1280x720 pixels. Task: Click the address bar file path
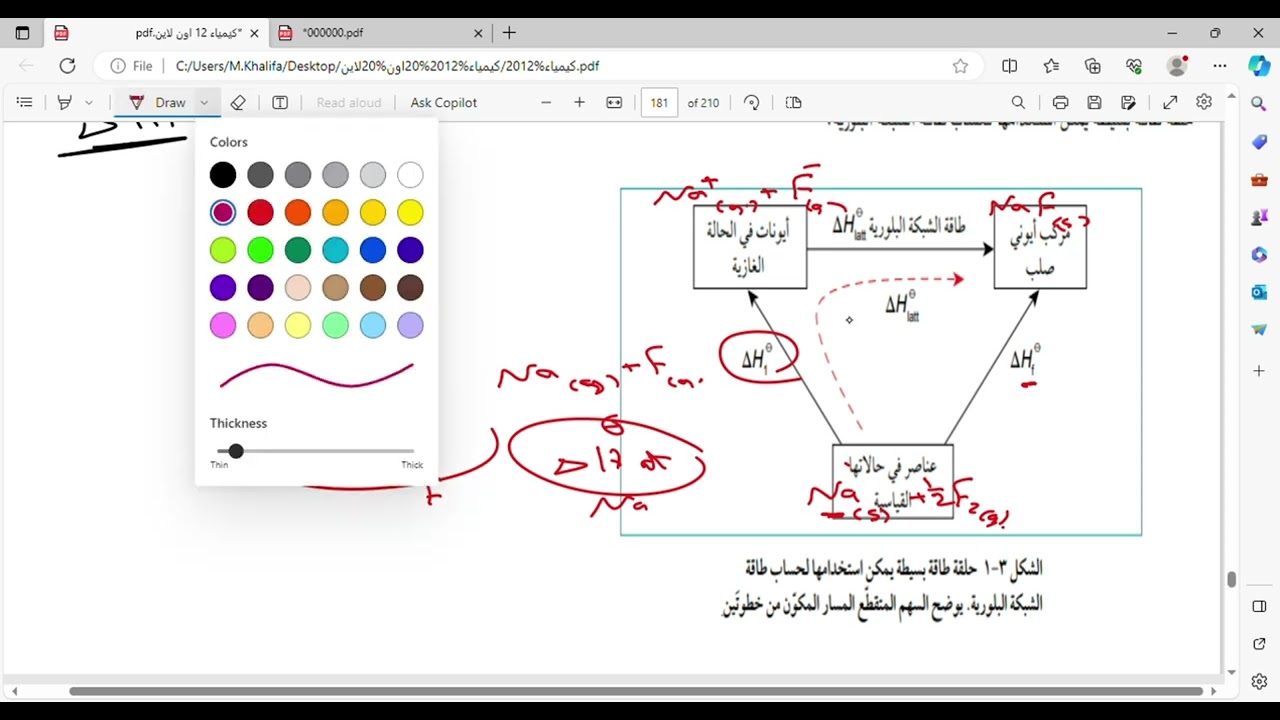[x=387, y=66]
